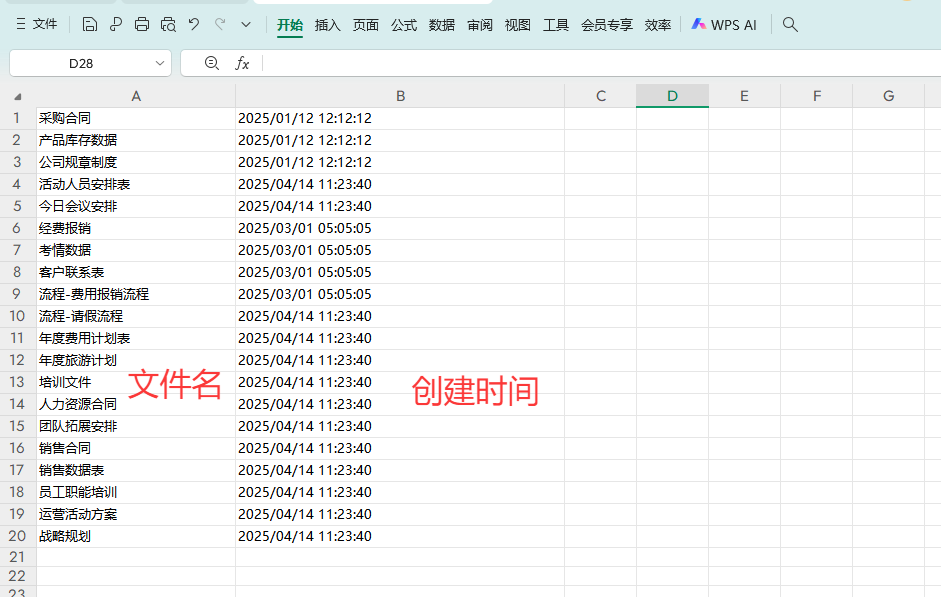Click cell containing 流程-费用报销流程
This screenshot has height=597, width=941.
pyautogui.click(x=136, y=294)
